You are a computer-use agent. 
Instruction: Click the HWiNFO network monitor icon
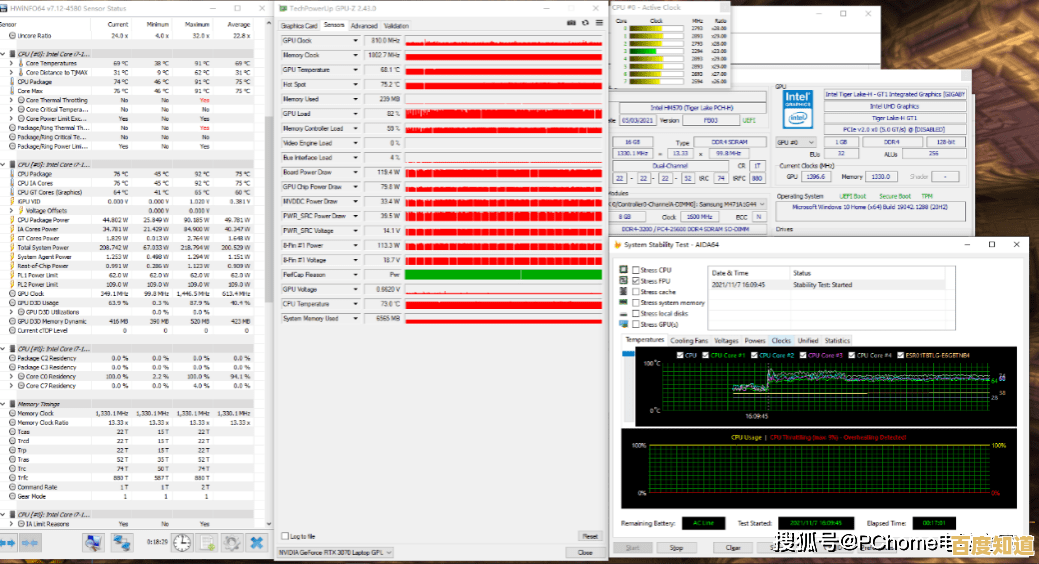pos(122,542)
